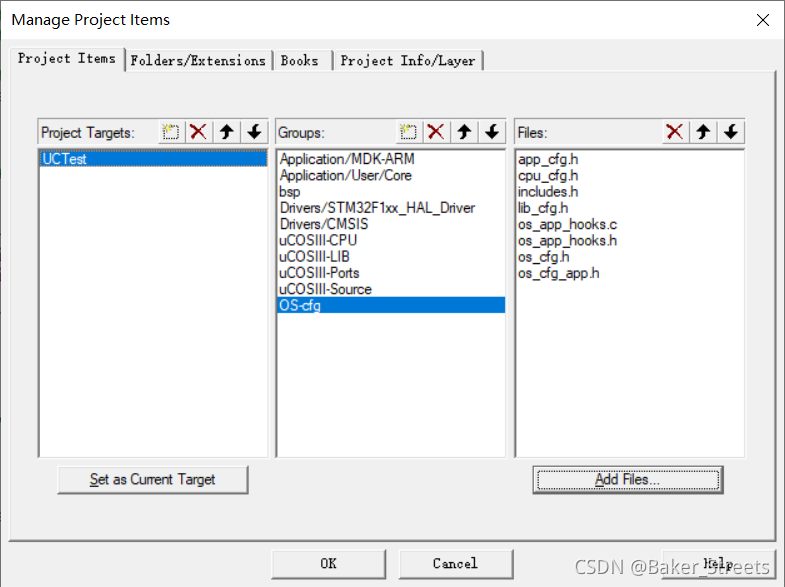This screenshot has height=587, width=785.
Task: Click the Cancel button
Action: click(x=456, y=563)
